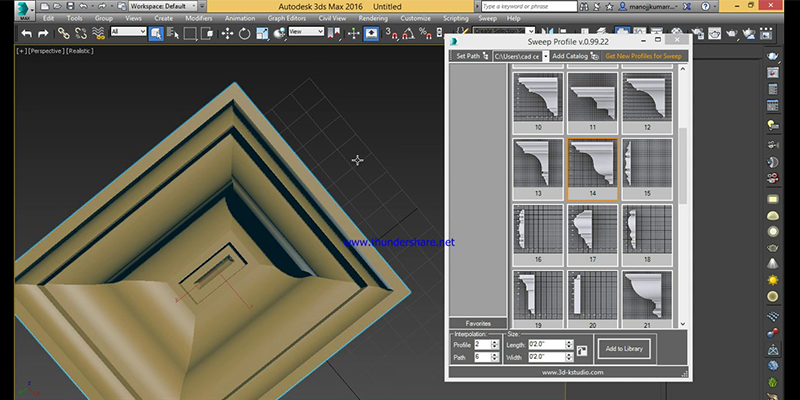Redo action using main toolbar arrow
The image size is (800, 400).
[x=43, y=34]
